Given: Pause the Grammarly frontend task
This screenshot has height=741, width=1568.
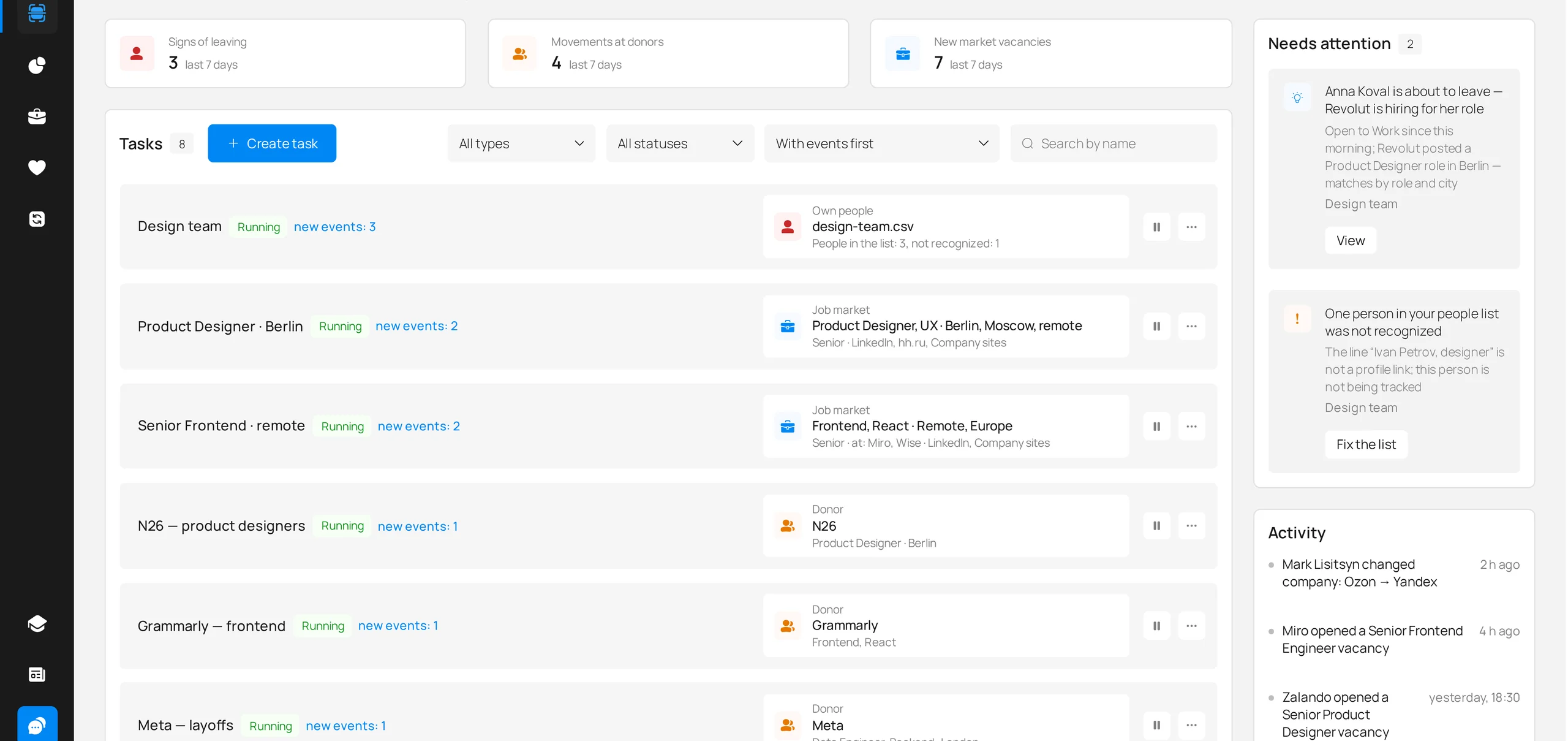Looking at the screenshot, I should (x=1156, y=626).
